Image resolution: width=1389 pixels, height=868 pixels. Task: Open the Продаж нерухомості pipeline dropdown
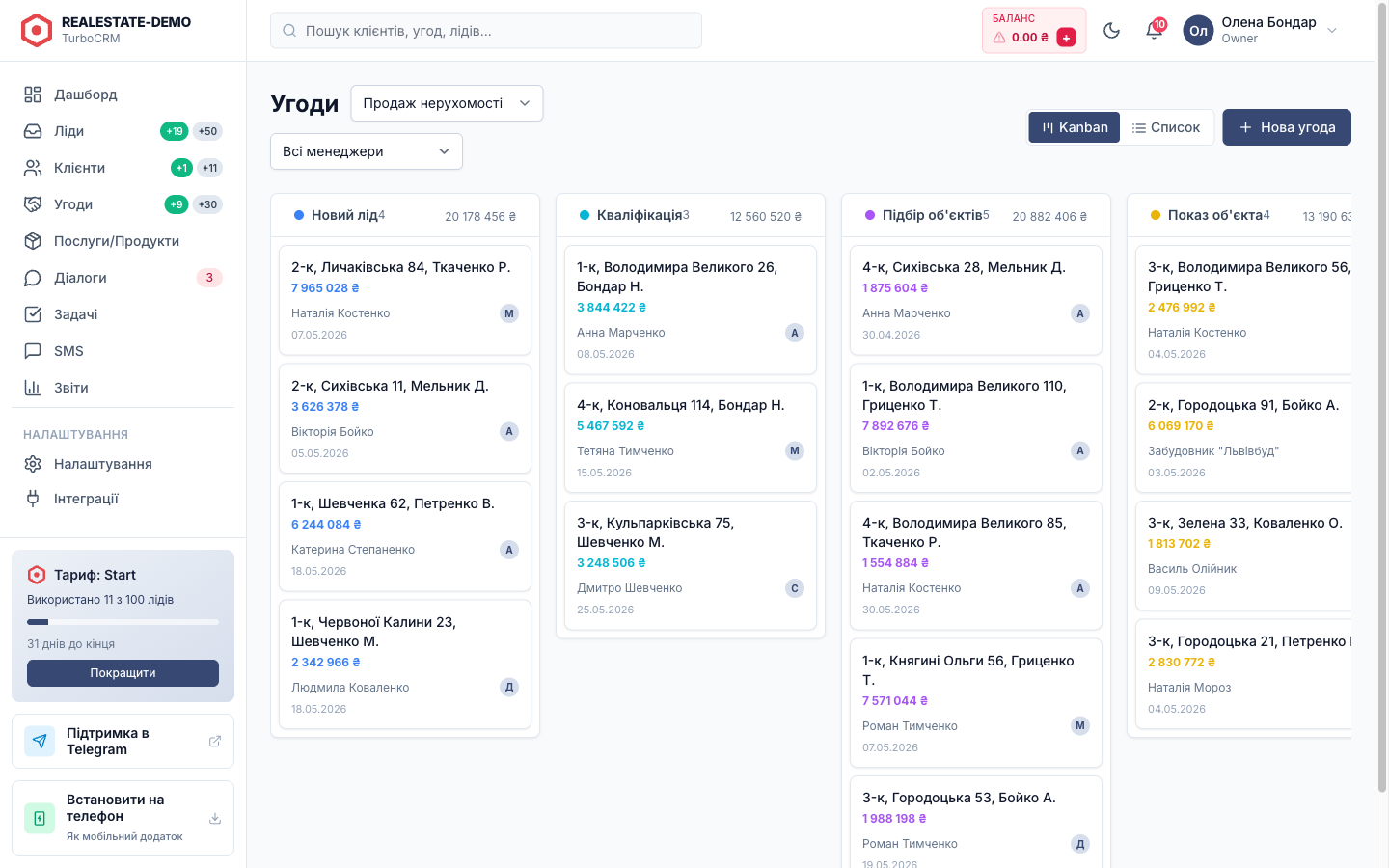pos(447,103)
